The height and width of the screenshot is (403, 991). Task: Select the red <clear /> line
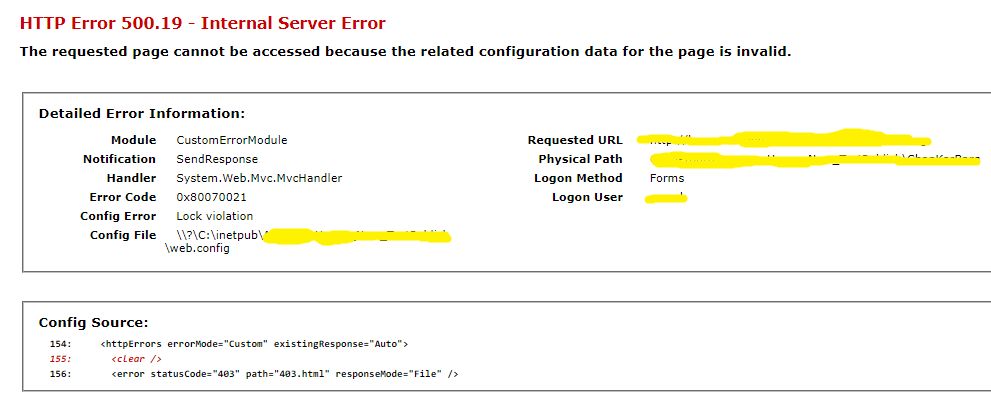(x=137, y=359)
